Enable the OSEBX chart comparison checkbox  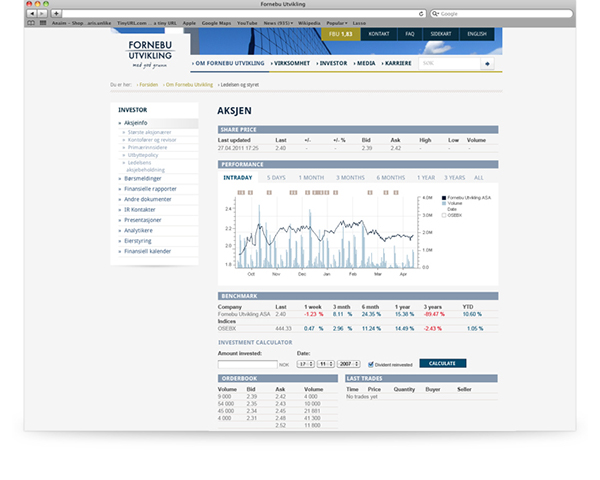pyautogui.click(x=444, y=215)
